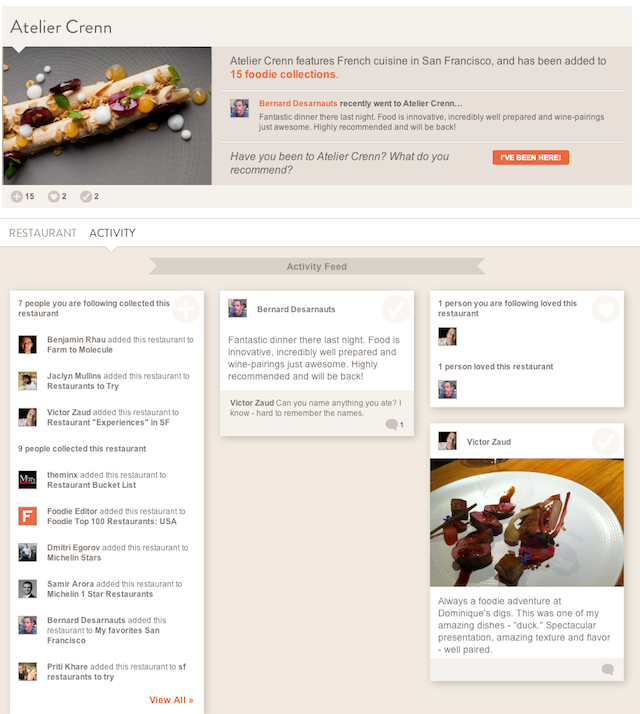The height and width of the screenshot is (714, 640).
Task: Select the ACTIVITY tab
Action: 112,233
